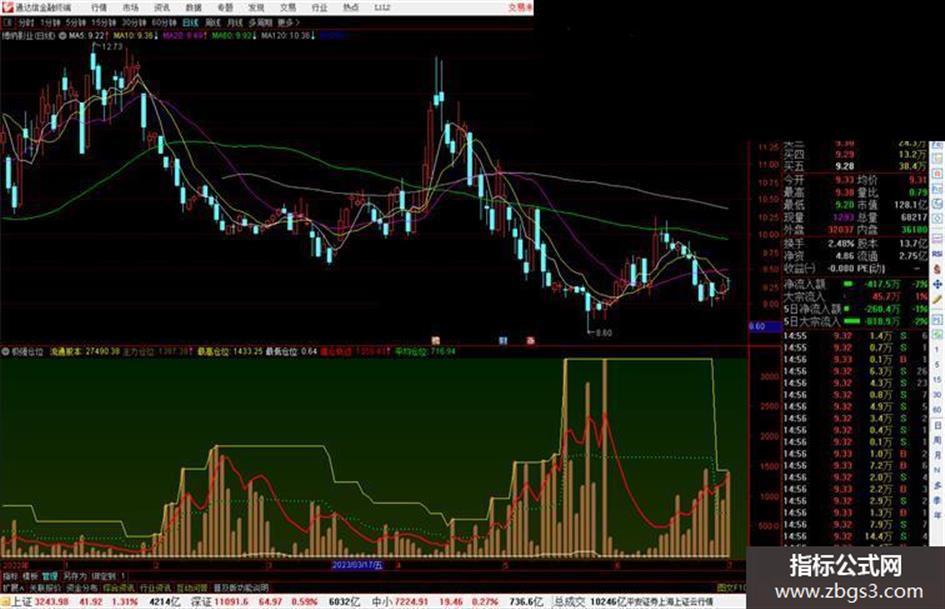Switch chart to 60分钟 period
The height and width of the screenshot is (609, 945).
point(164,22)
